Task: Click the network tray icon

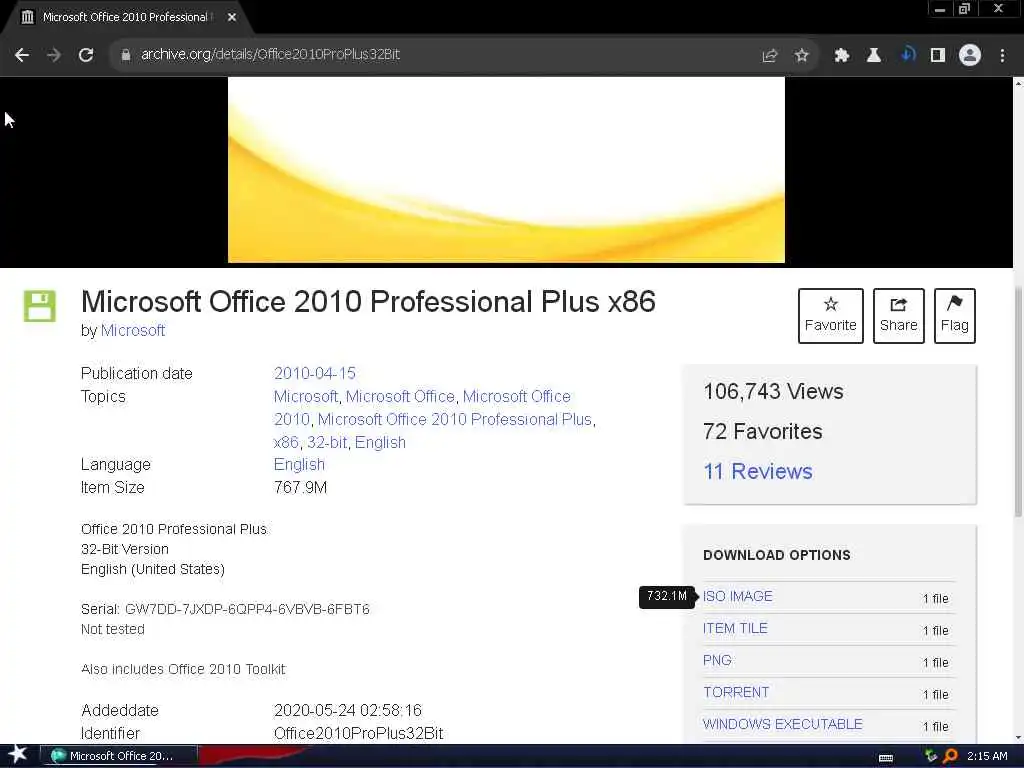Action: tap(931, 756)
